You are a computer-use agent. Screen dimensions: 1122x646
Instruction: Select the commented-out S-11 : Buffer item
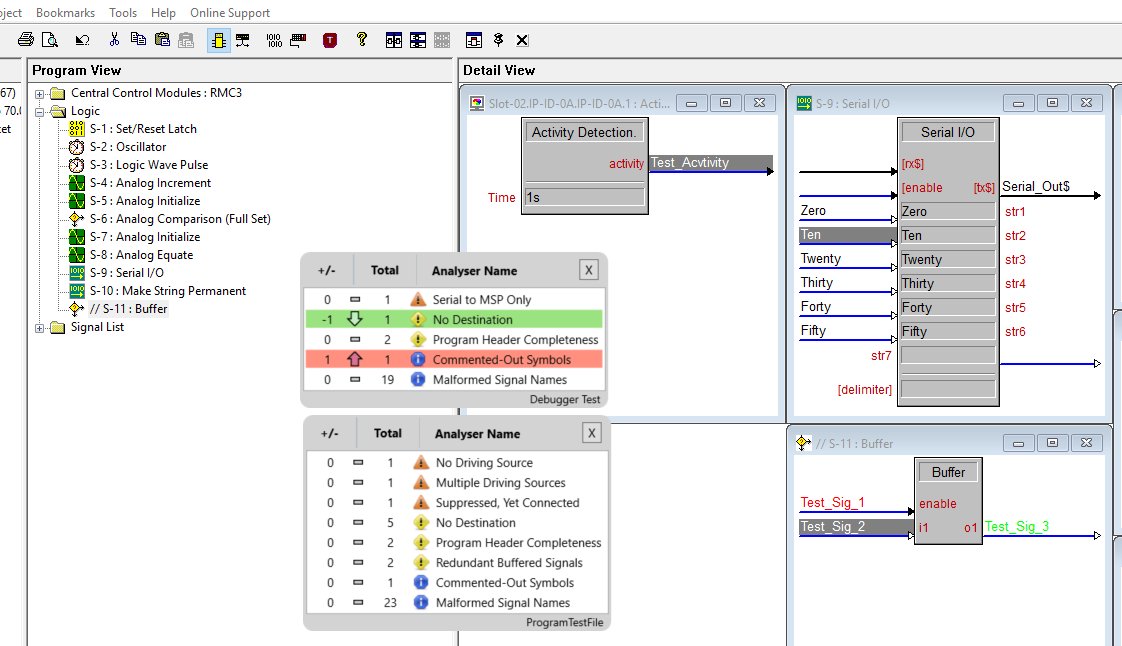coord(129,309)
